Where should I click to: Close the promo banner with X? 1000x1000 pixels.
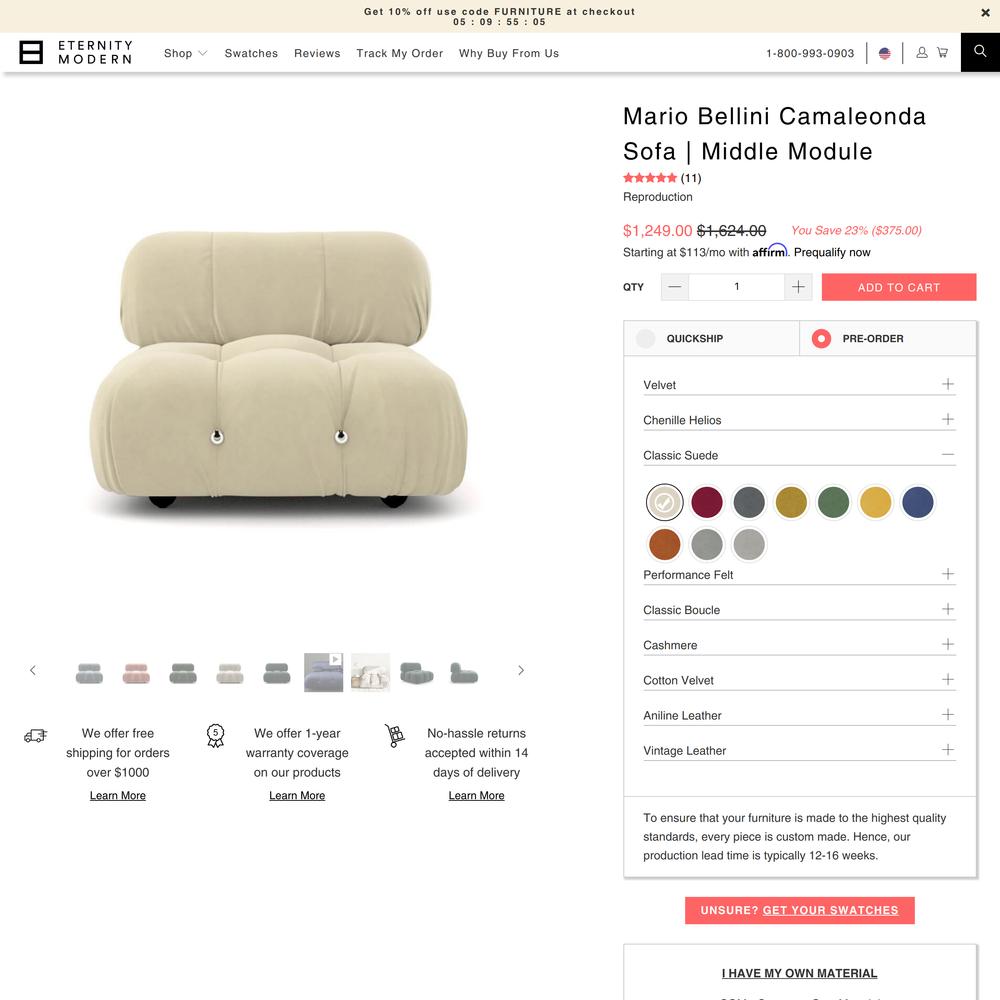(985, 13)
